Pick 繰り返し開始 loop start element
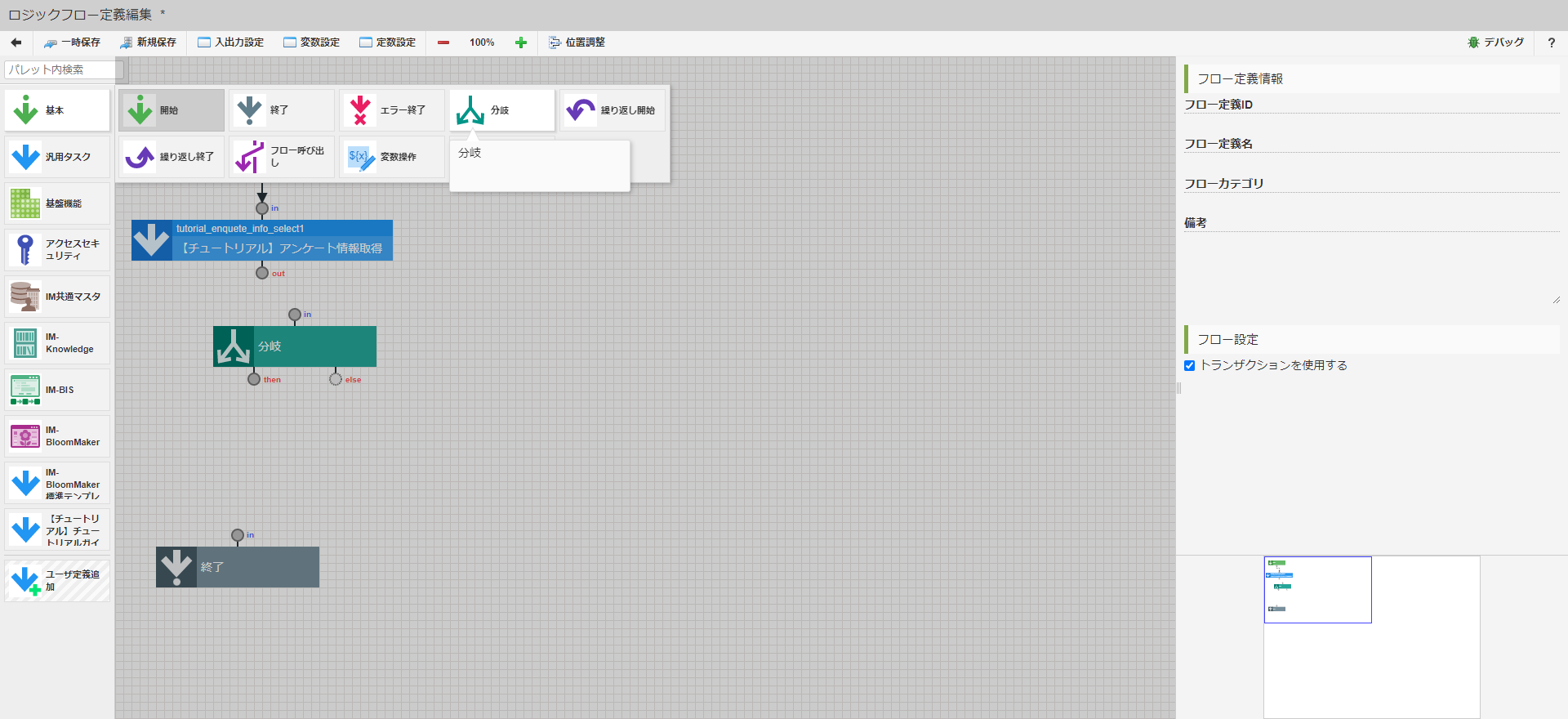This screenshot has height=719, width=1568. point(612,110)
